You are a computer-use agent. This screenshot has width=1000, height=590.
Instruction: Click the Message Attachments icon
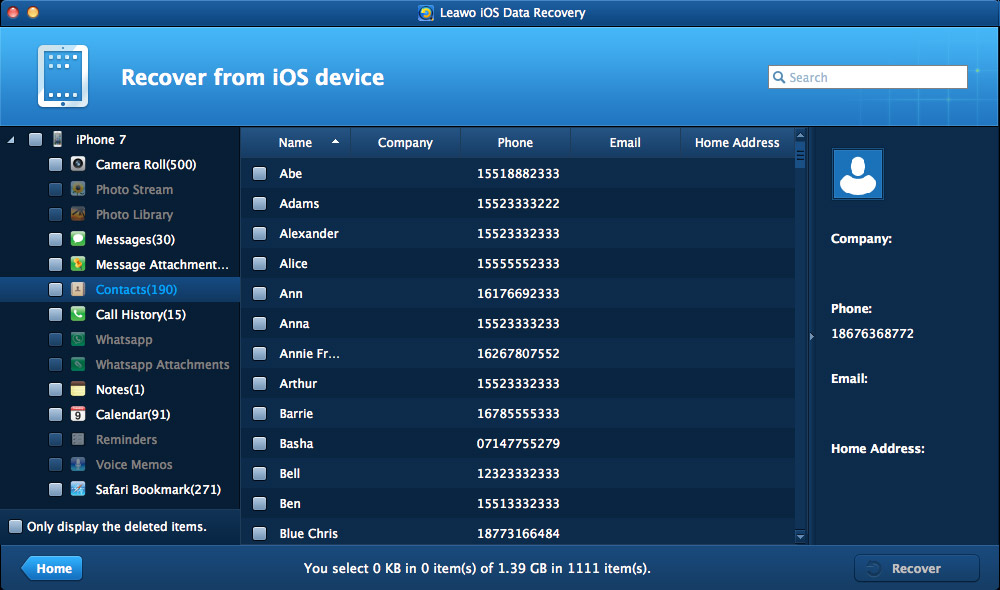point(78,265)
